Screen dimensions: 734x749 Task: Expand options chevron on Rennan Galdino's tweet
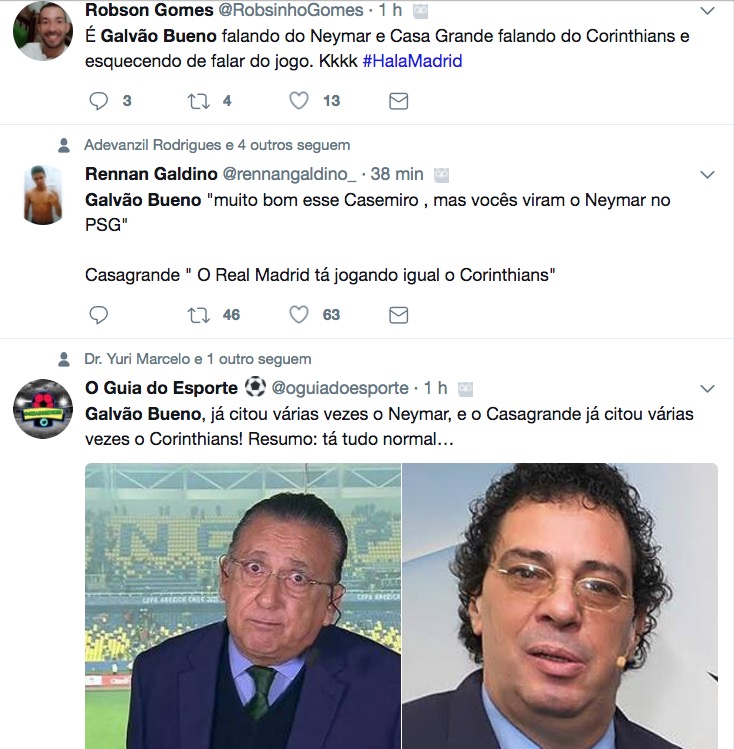[707, 175]
